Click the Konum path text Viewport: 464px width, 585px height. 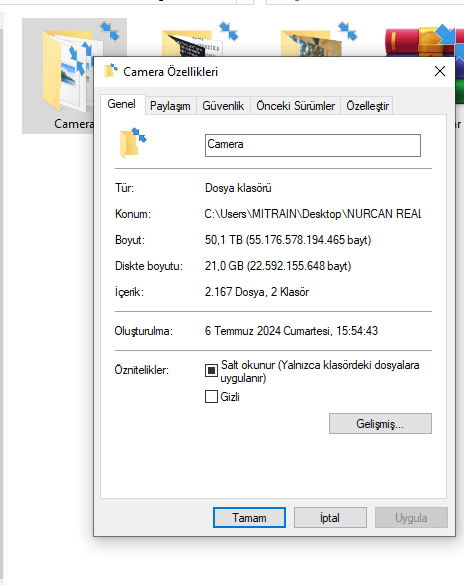313,214
